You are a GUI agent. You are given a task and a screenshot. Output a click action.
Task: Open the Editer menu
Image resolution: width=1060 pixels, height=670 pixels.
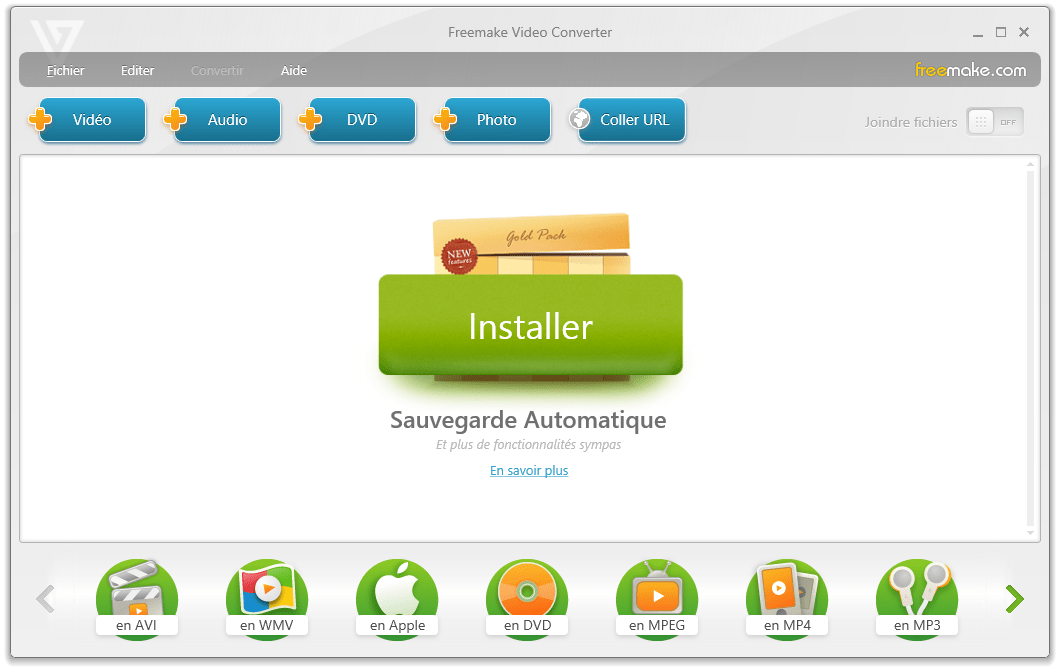click(137, 70)
